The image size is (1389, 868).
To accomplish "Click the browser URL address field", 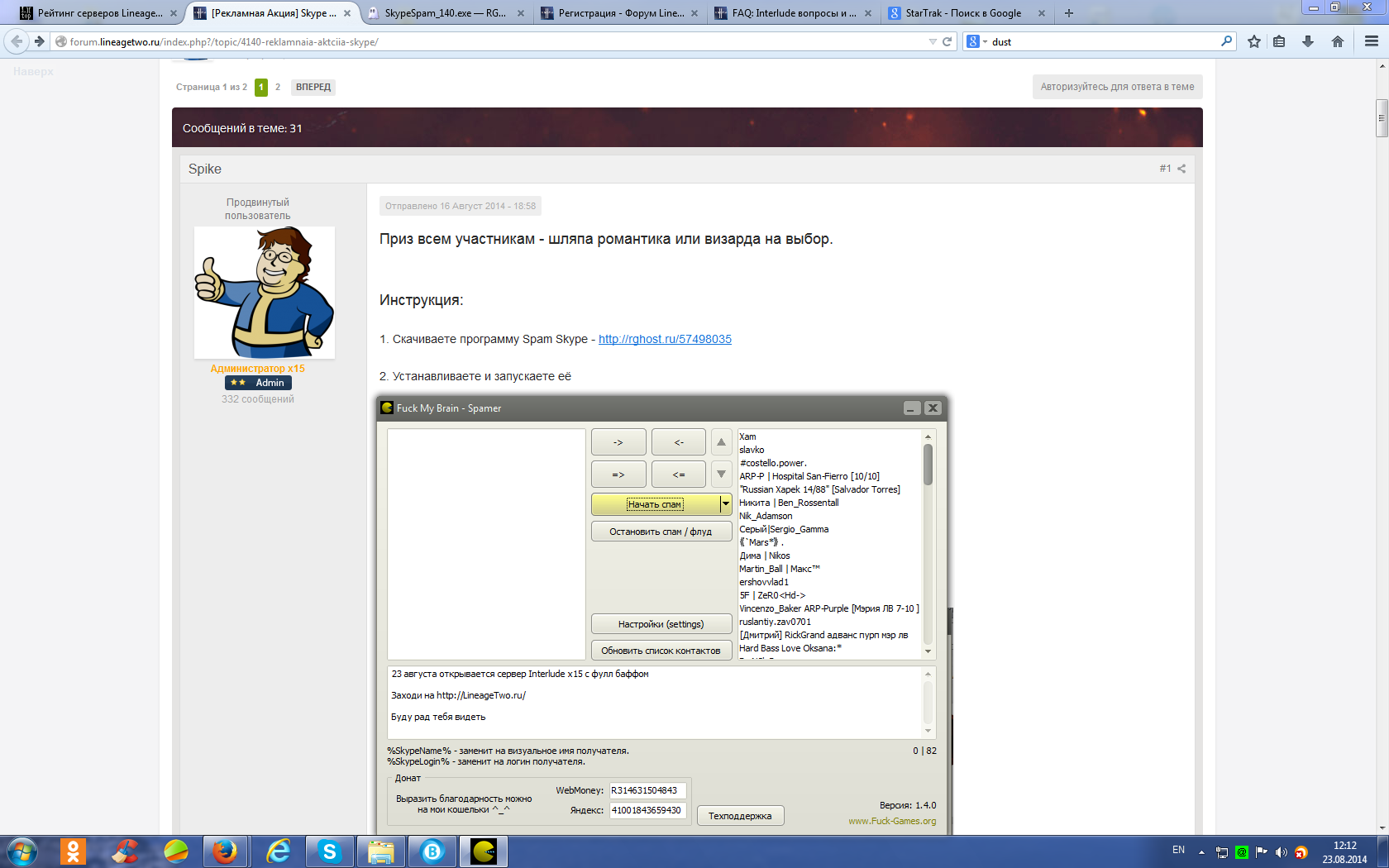I will 494,41.
